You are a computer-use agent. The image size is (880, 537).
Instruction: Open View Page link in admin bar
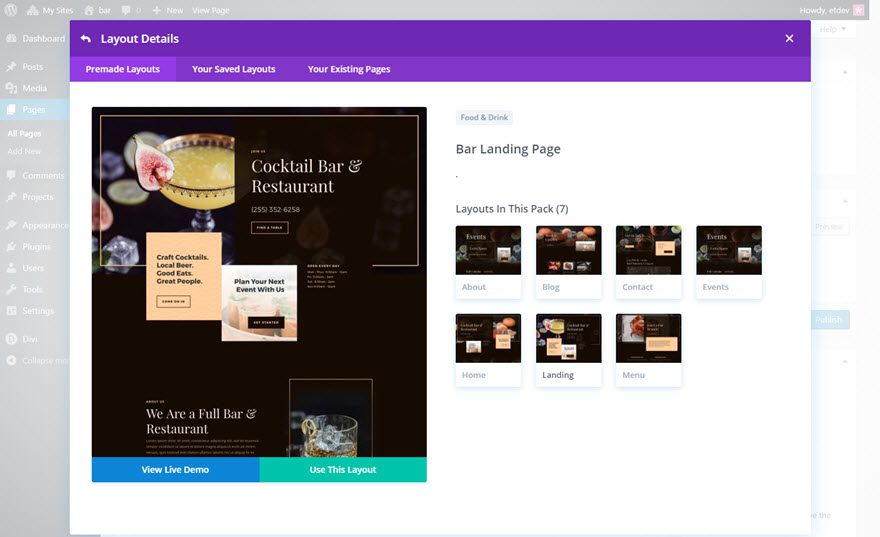pos(210,10)
